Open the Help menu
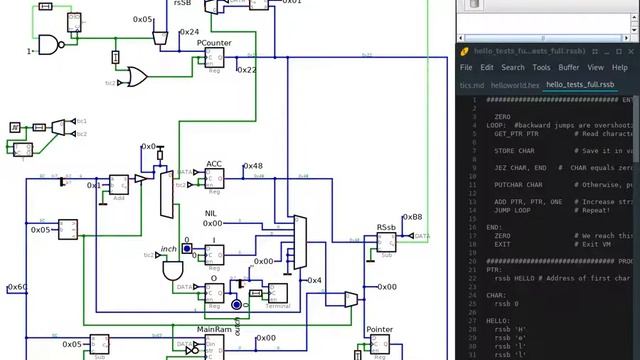Screen dimensions: 640x360 620,68
